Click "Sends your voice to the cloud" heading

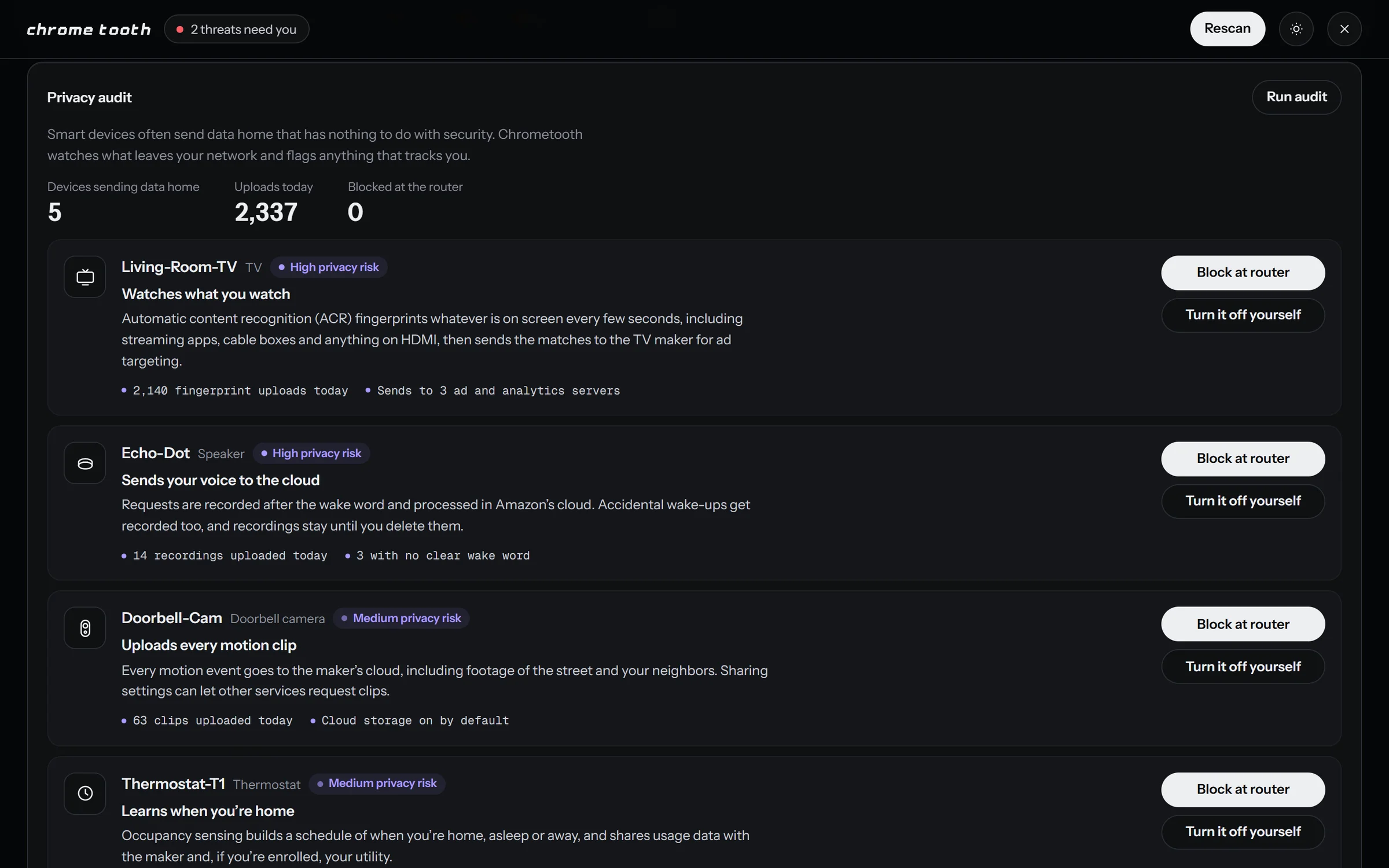click(x=221, y=480)
